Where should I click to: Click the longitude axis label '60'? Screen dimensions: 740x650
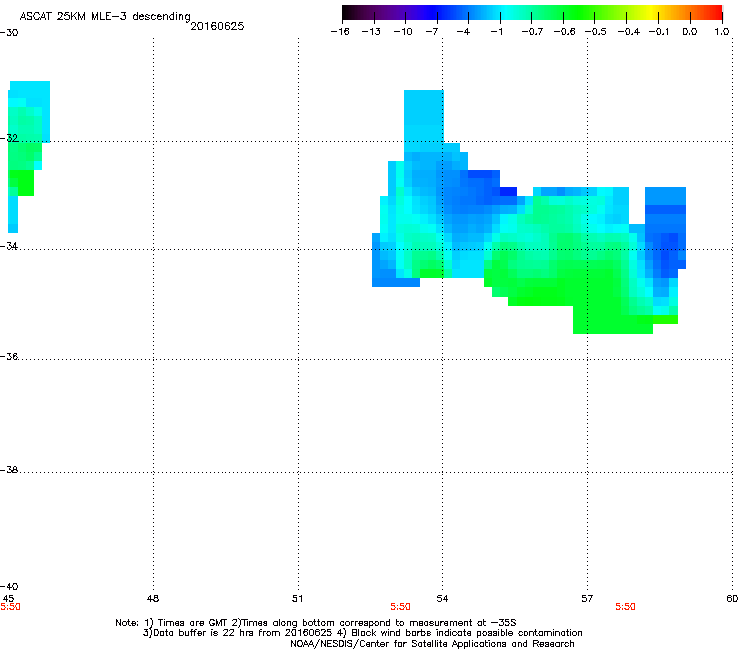(732, 599)
